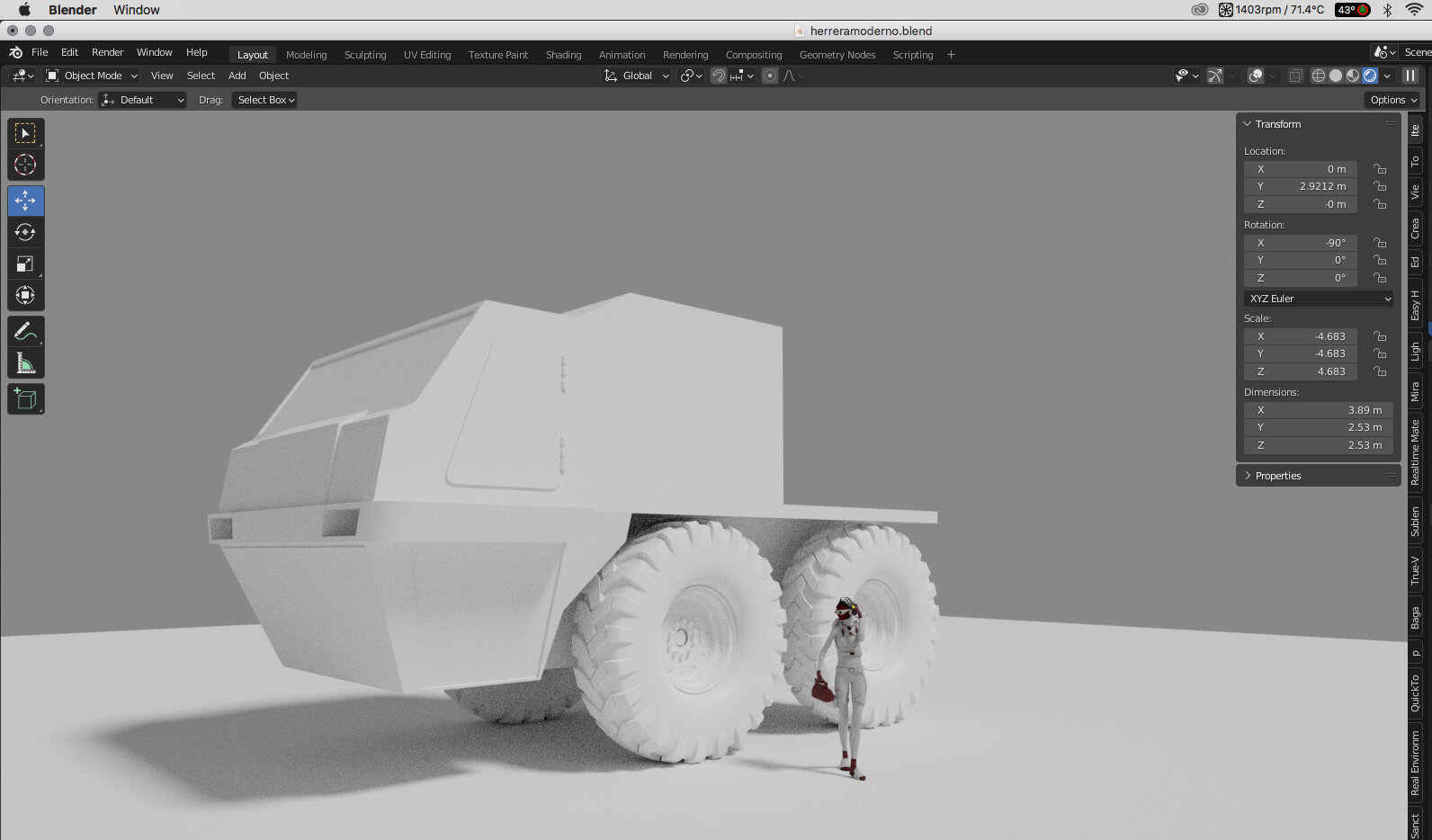Toggle snapping magnet on or off
This screenshot has width=1432, height=840.
tap(718, 76)
